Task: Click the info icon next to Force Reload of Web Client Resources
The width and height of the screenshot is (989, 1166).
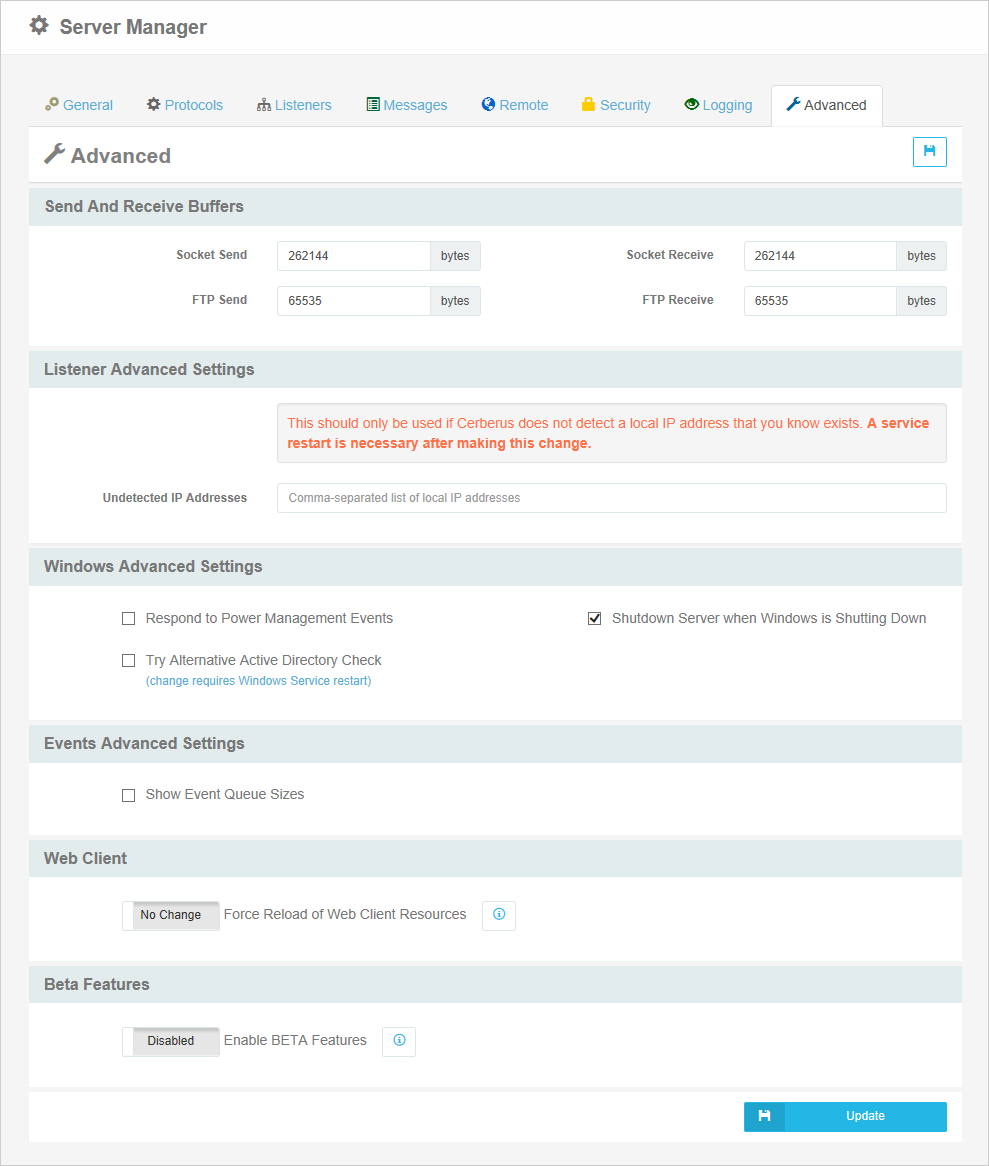Action: point(498,915)
